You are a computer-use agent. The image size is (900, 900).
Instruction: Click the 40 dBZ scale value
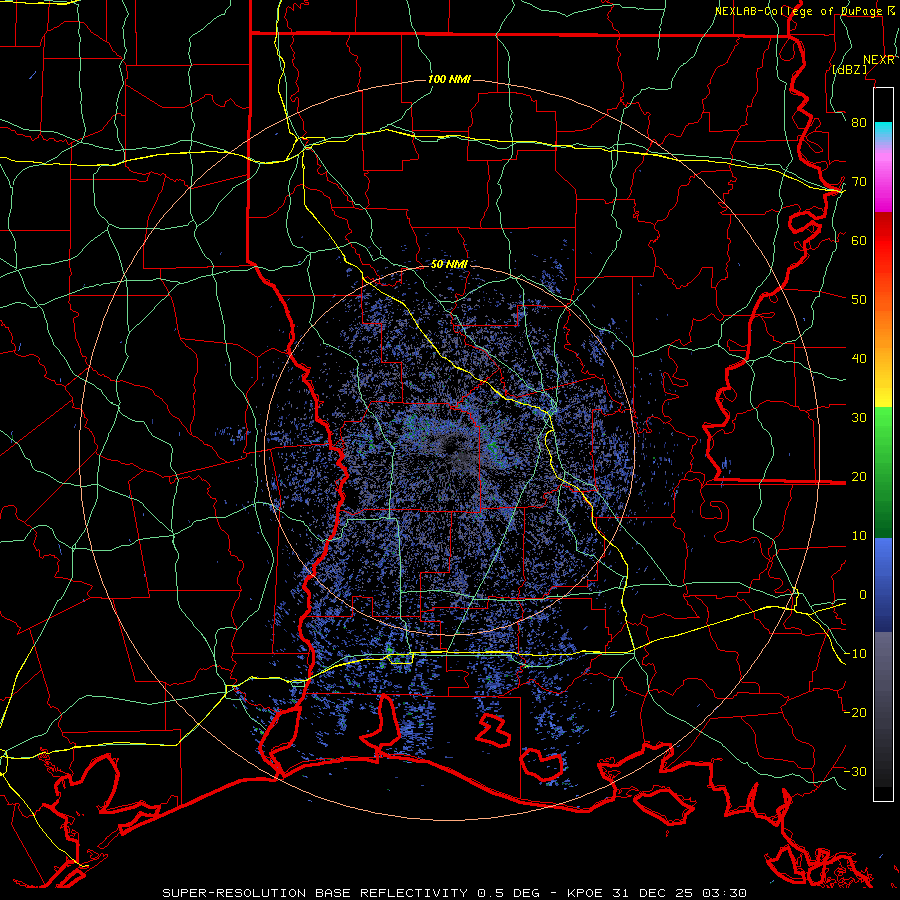click(859, 359)
